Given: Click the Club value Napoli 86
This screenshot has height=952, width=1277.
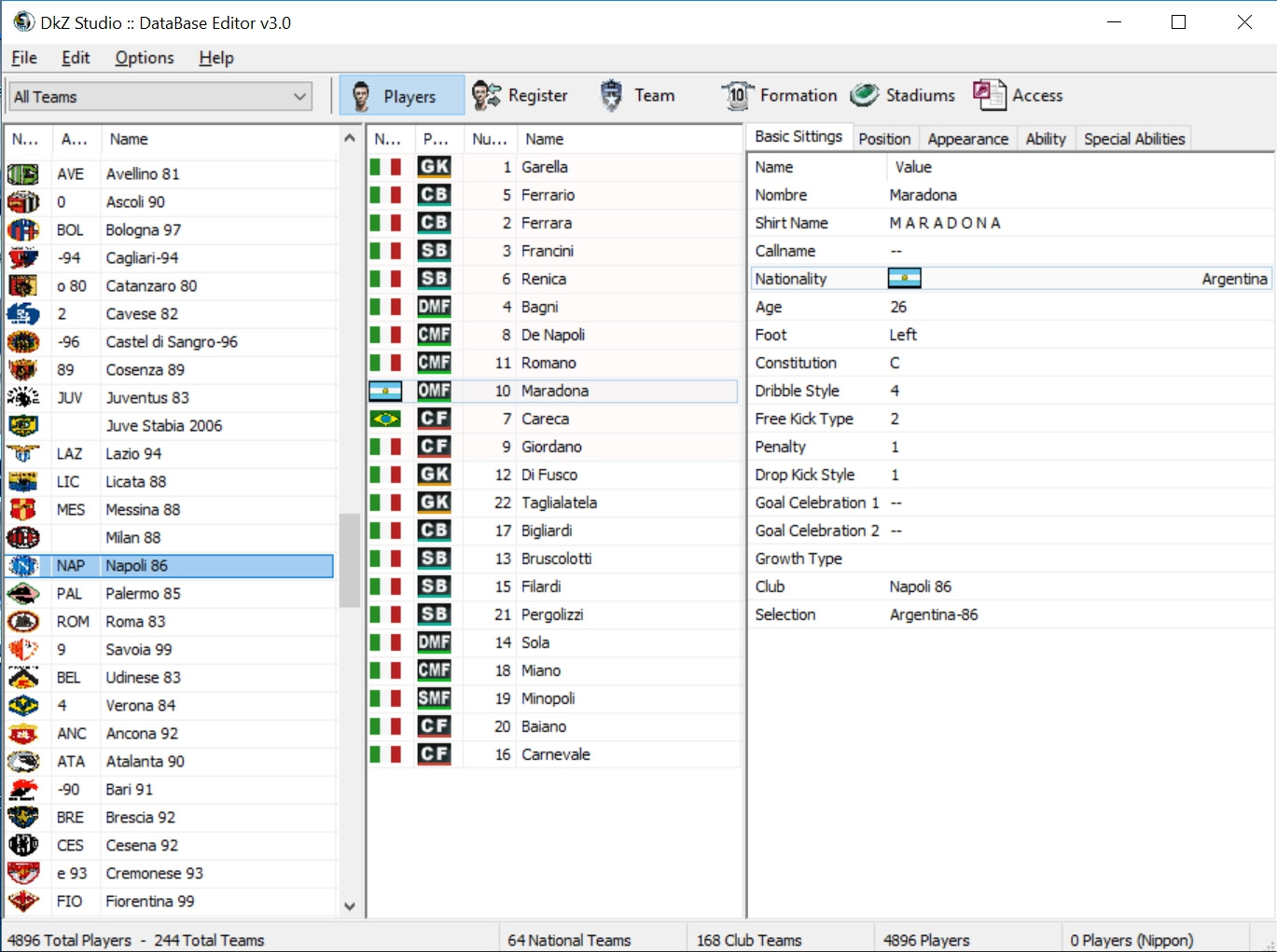Looking at the screenshot, I should (921, 586).
